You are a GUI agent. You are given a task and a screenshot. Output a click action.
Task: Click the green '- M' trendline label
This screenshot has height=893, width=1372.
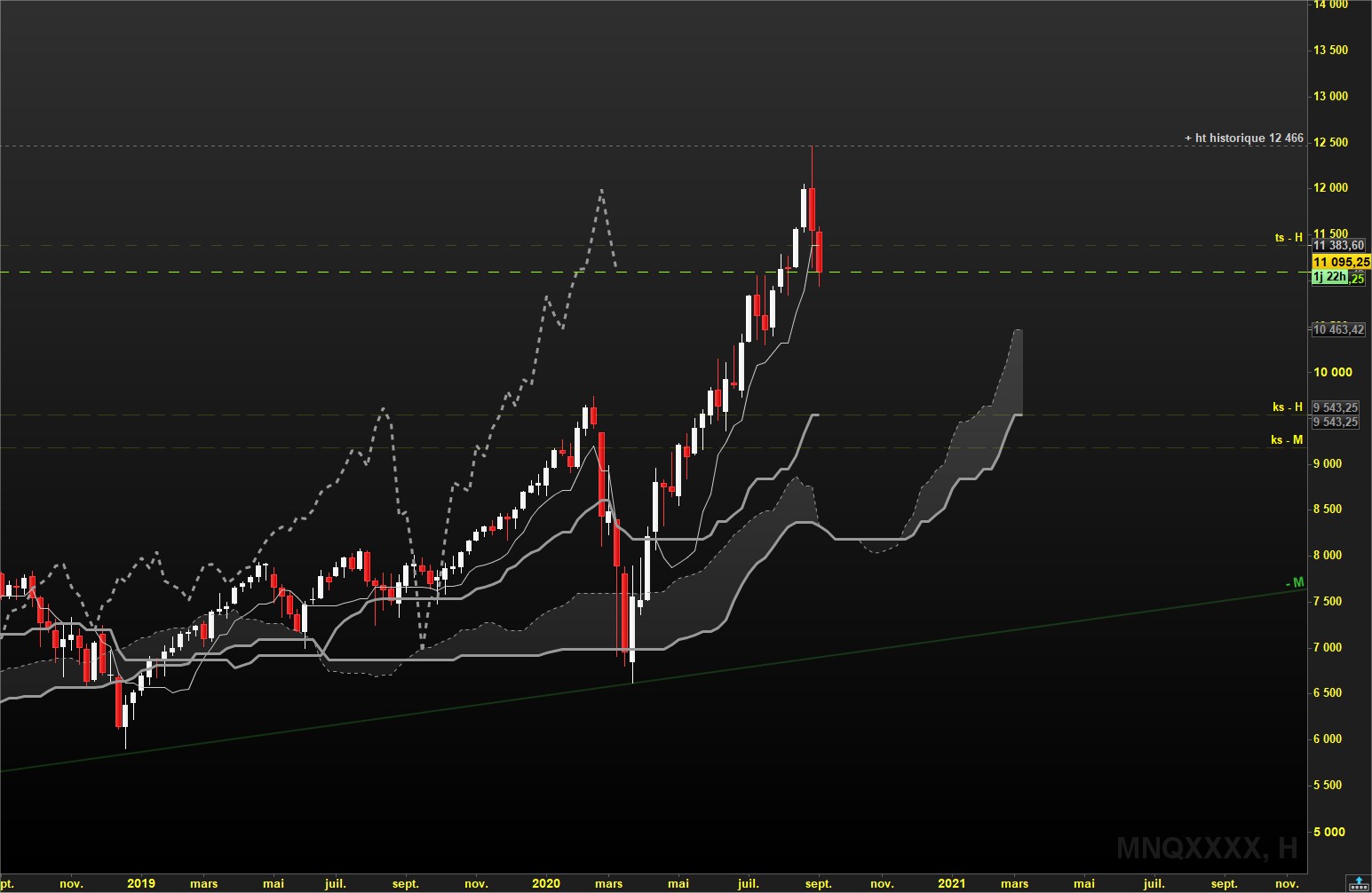click(1296, 582)
